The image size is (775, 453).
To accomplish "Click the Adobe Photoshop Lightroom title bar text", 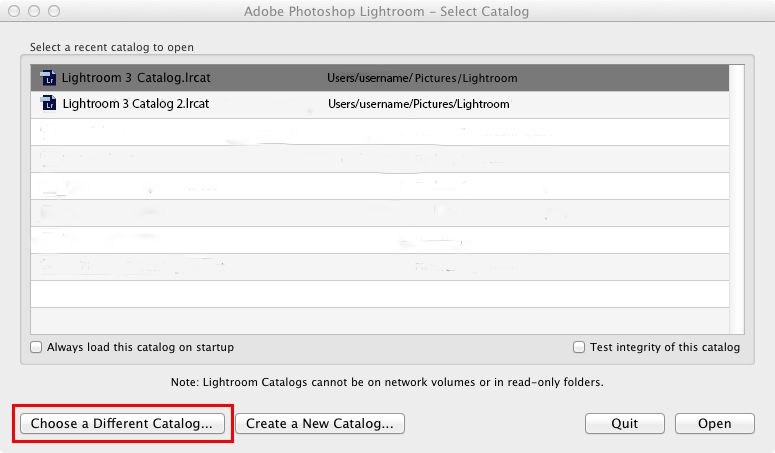I will [387, 12].
